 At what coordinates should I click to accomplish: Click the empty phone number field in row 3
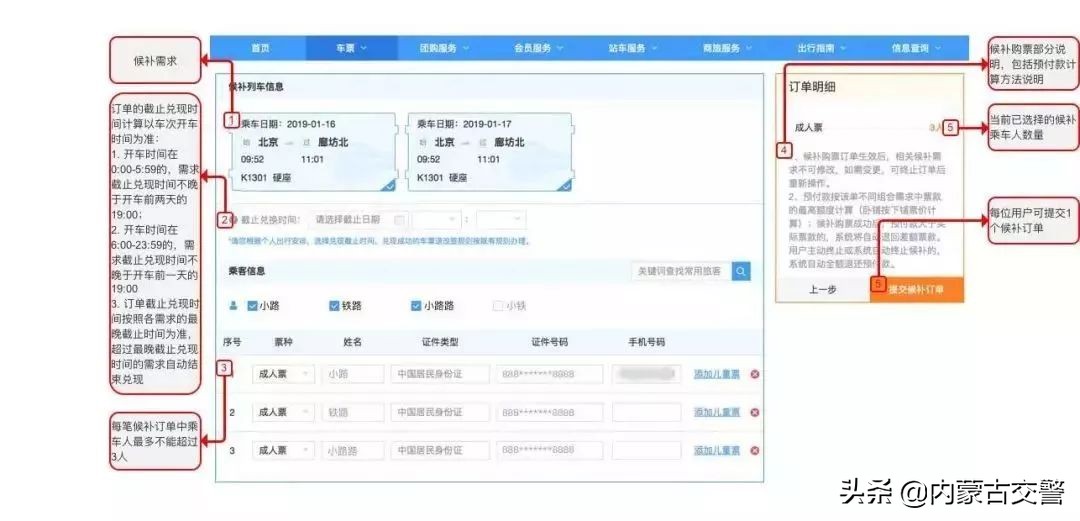[646, 450]
